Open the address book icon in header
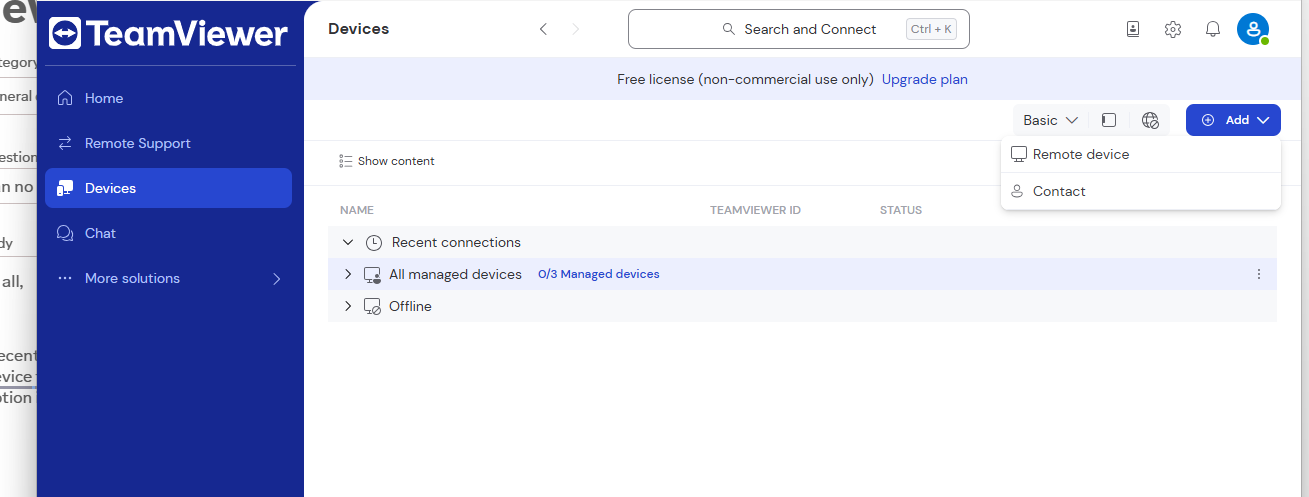Viewport: 1309px width, 497px height. [x=1132, y=29]
